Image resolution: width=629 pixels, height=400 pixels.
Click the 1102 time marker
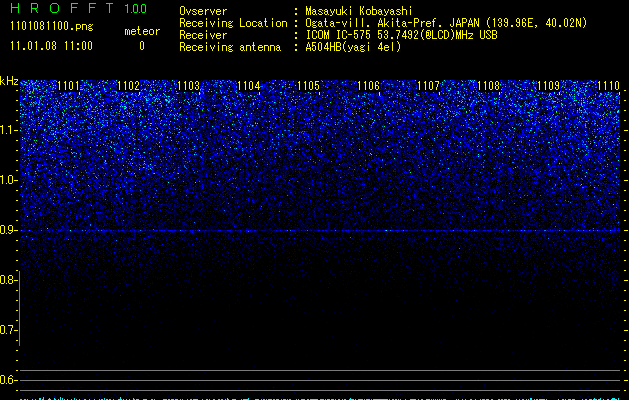[128, 86]
